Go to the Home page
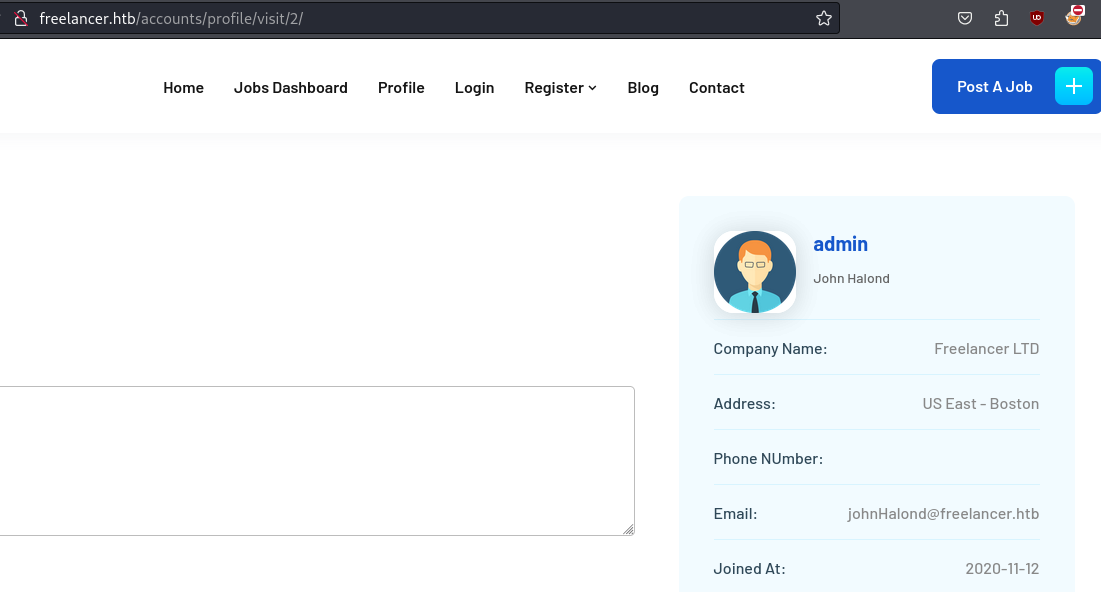 (183, 88)
